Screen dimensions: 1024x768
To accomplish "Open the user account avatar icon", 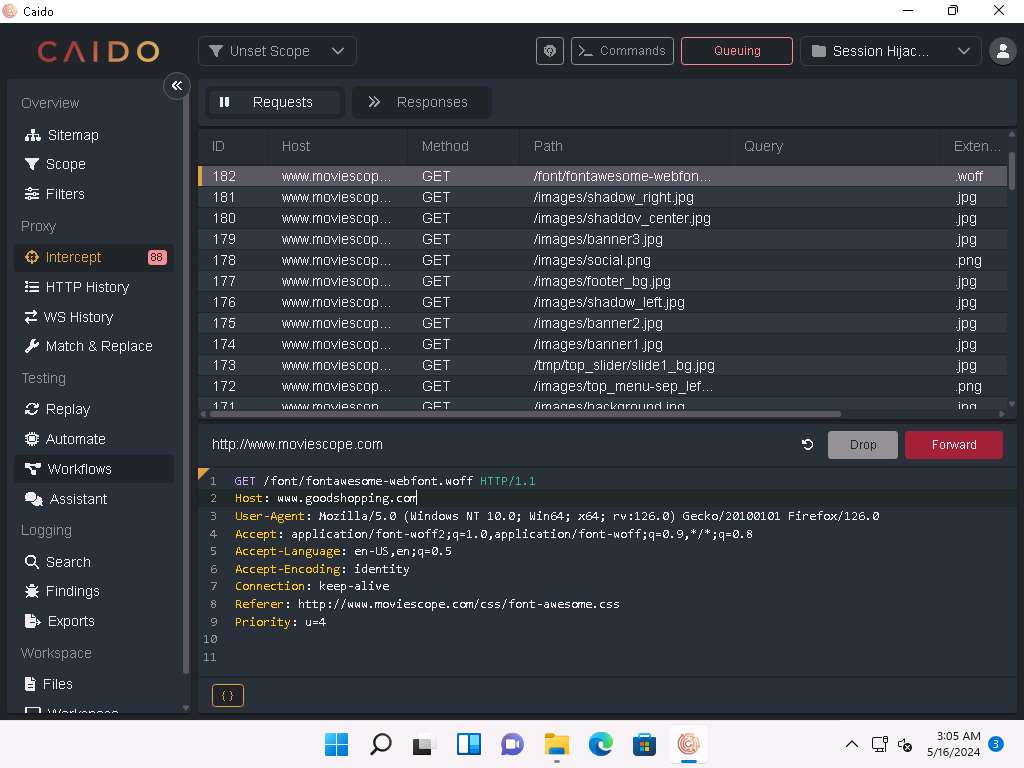I will pos(1001,51).
